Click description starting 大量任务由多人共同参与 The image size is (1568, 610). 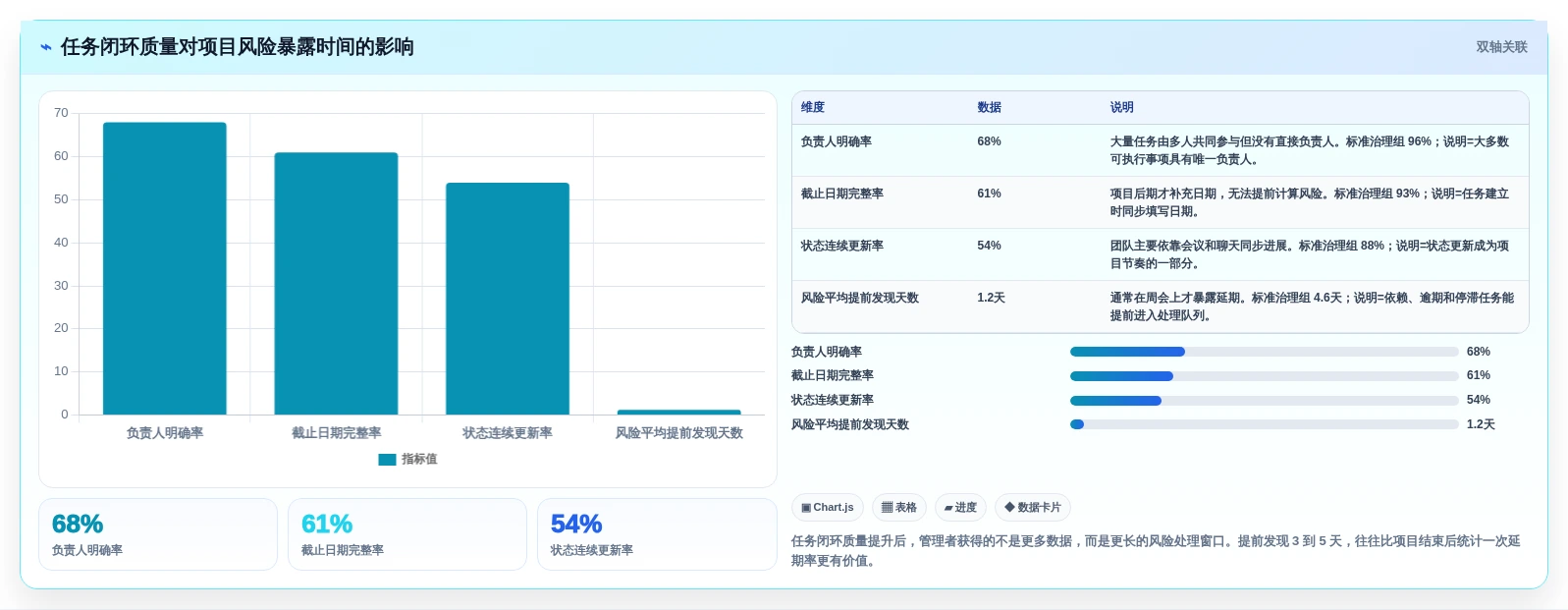[x=1310, y=150]
